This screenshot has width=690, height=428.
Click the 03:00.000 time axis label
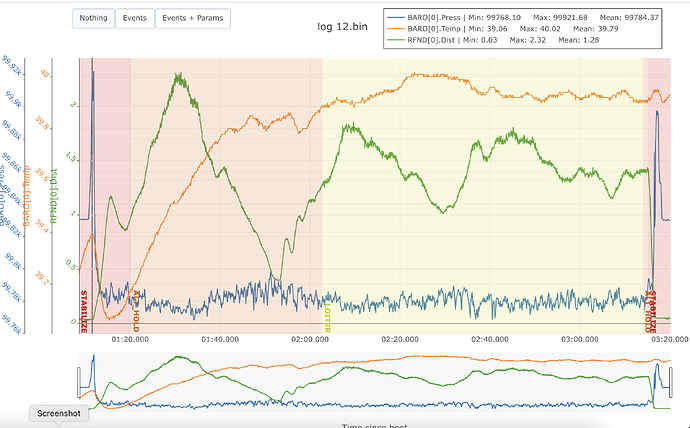[578, 339]
